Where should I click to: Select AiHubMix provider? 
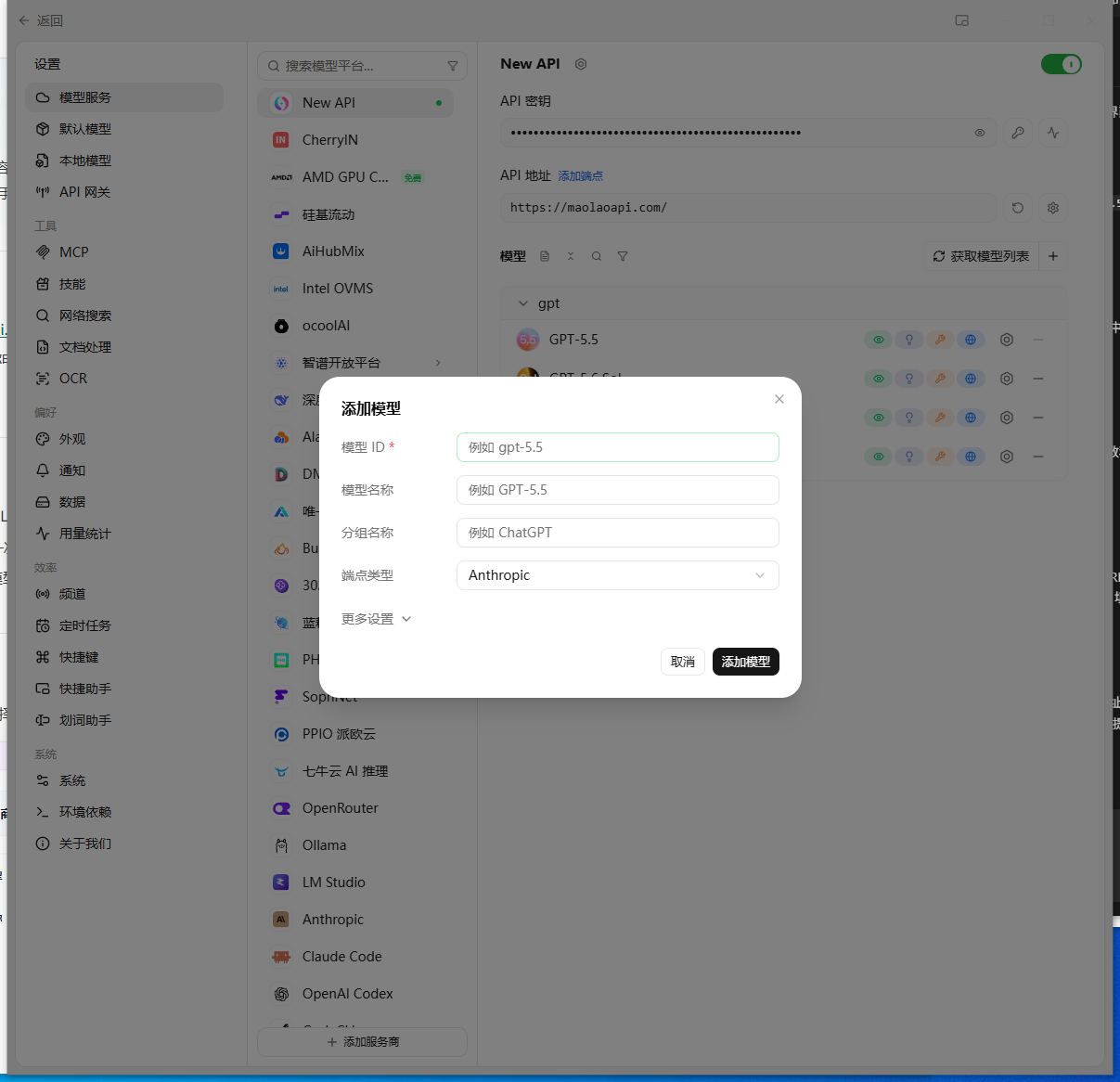(355, 251)
